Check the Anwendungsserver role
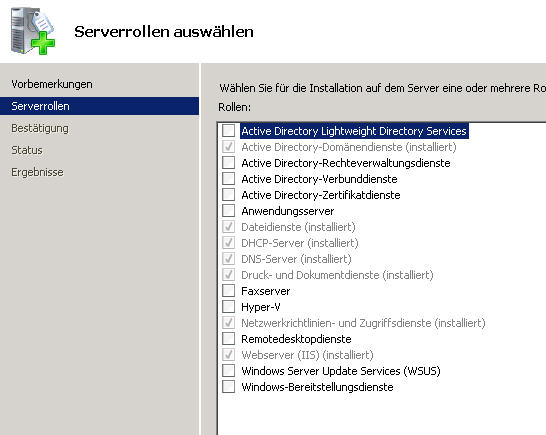 coord(228,211)
